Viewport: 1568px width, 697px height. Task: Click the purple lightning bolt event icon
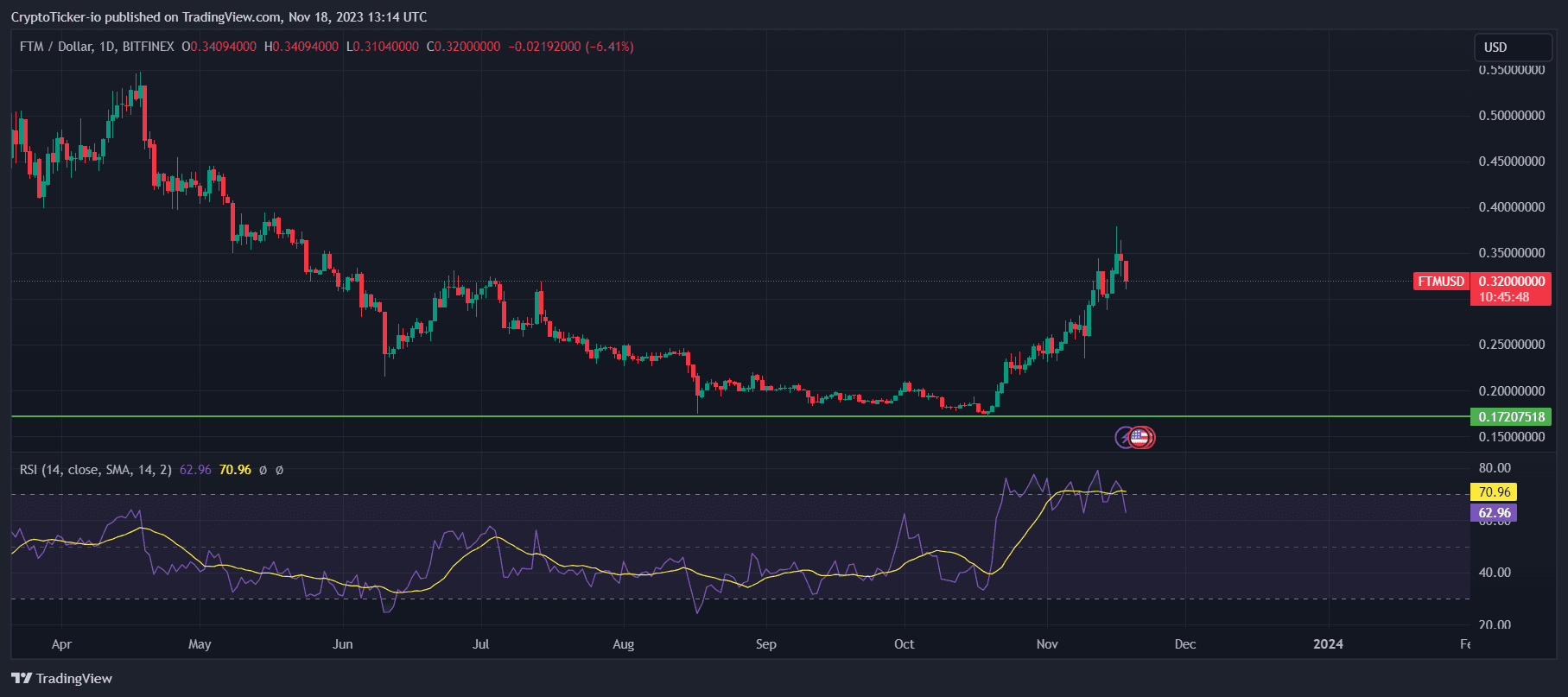pos(1124,438)
